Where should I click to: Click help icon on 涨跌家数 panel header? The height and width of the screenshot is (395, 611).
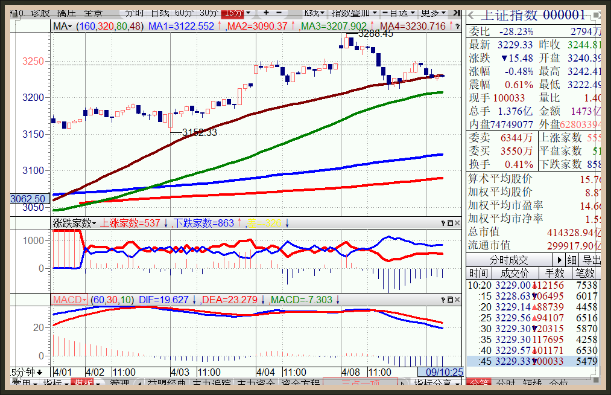[x=443, y=223]
